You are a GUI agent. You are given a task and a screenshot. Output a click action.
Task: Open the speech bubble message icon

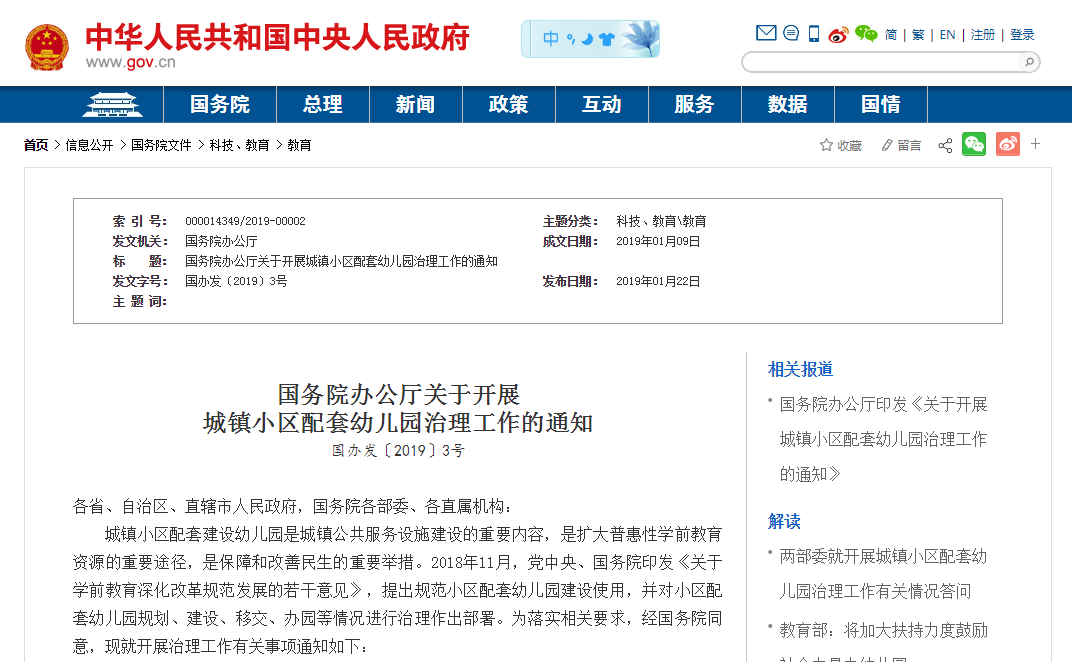coord(790,34)
